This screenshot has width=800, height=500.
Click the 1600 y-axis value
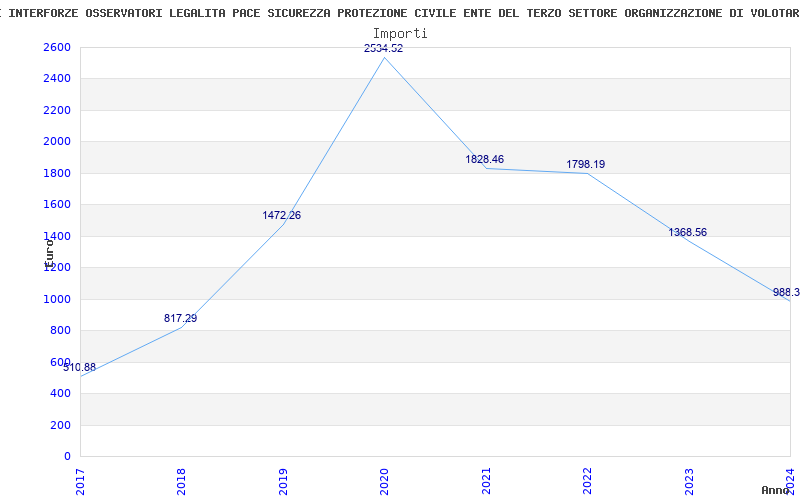click(57, 205)
